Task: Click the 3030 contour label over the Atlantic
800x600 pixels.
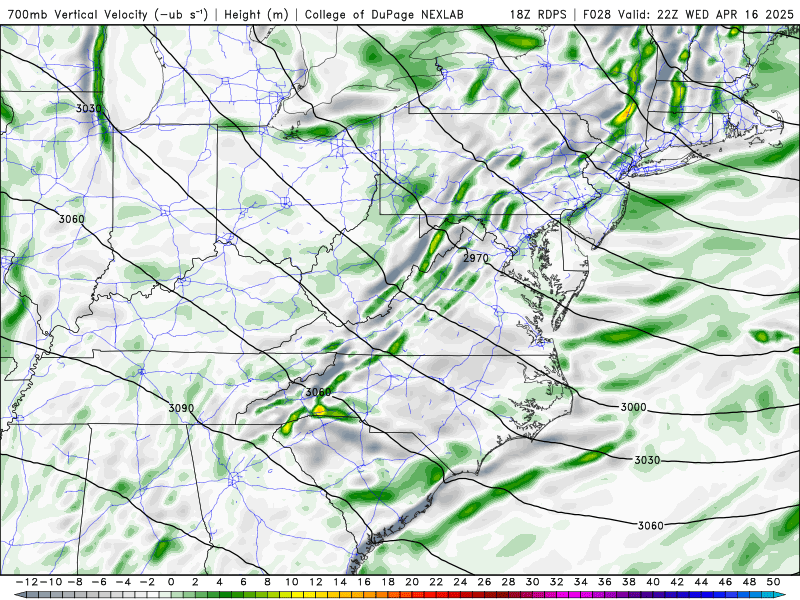Action: pos(647,460)
